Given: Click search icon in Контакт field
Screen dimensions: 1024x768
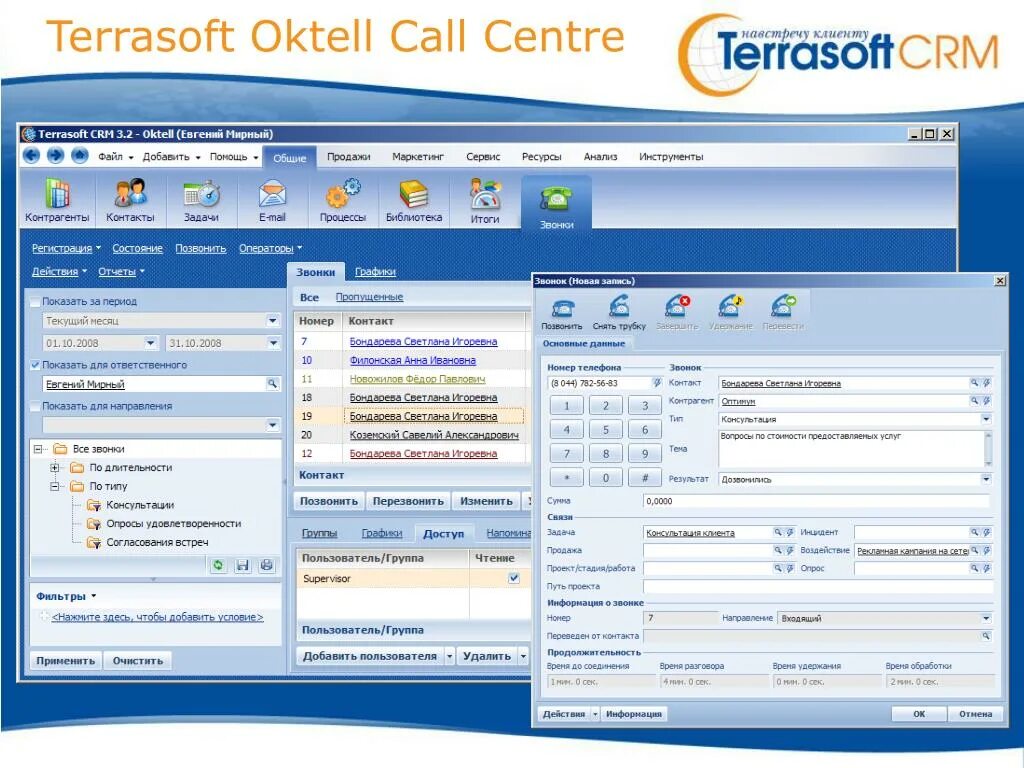Looking at the screenshot, I should [x=974, y=383].
